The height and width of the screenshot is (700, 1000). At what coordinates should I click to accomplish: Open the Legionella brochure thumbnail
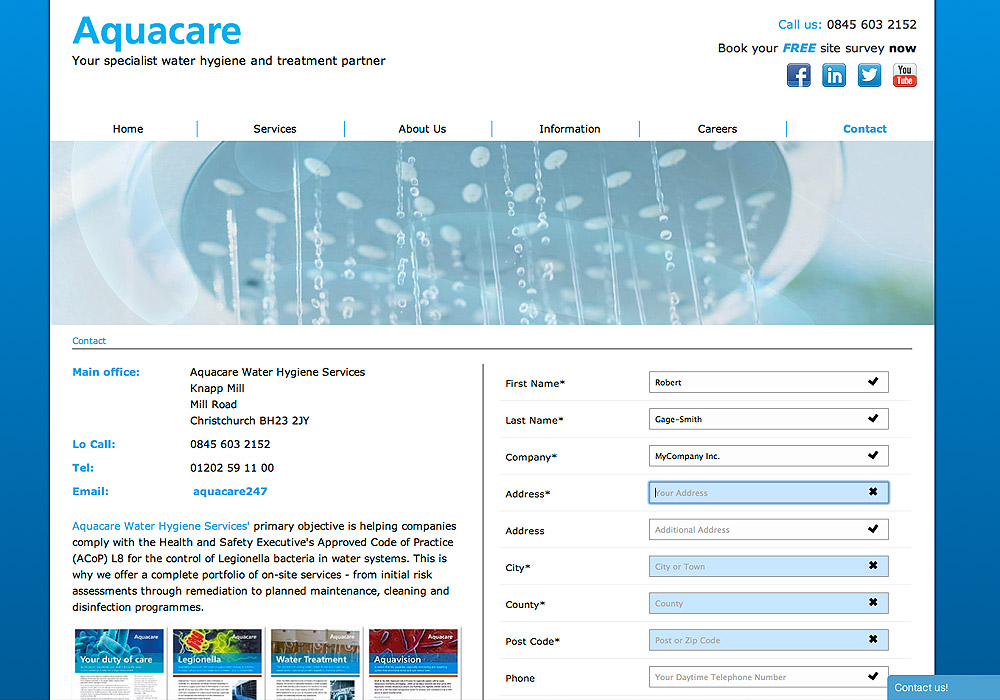tap(217, 664)
